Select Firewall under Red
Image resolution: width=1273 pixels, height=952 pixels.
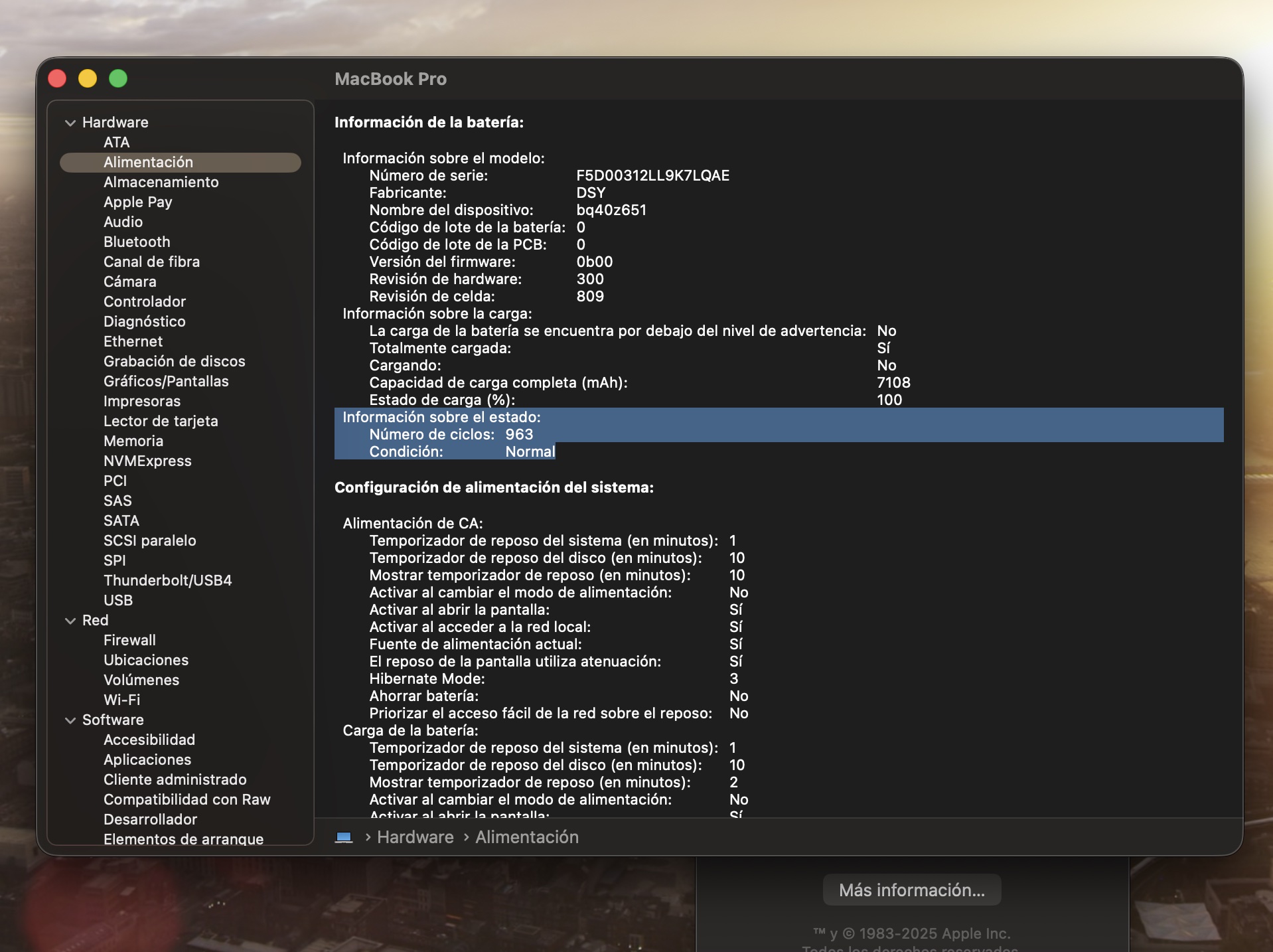pos(129,640)
